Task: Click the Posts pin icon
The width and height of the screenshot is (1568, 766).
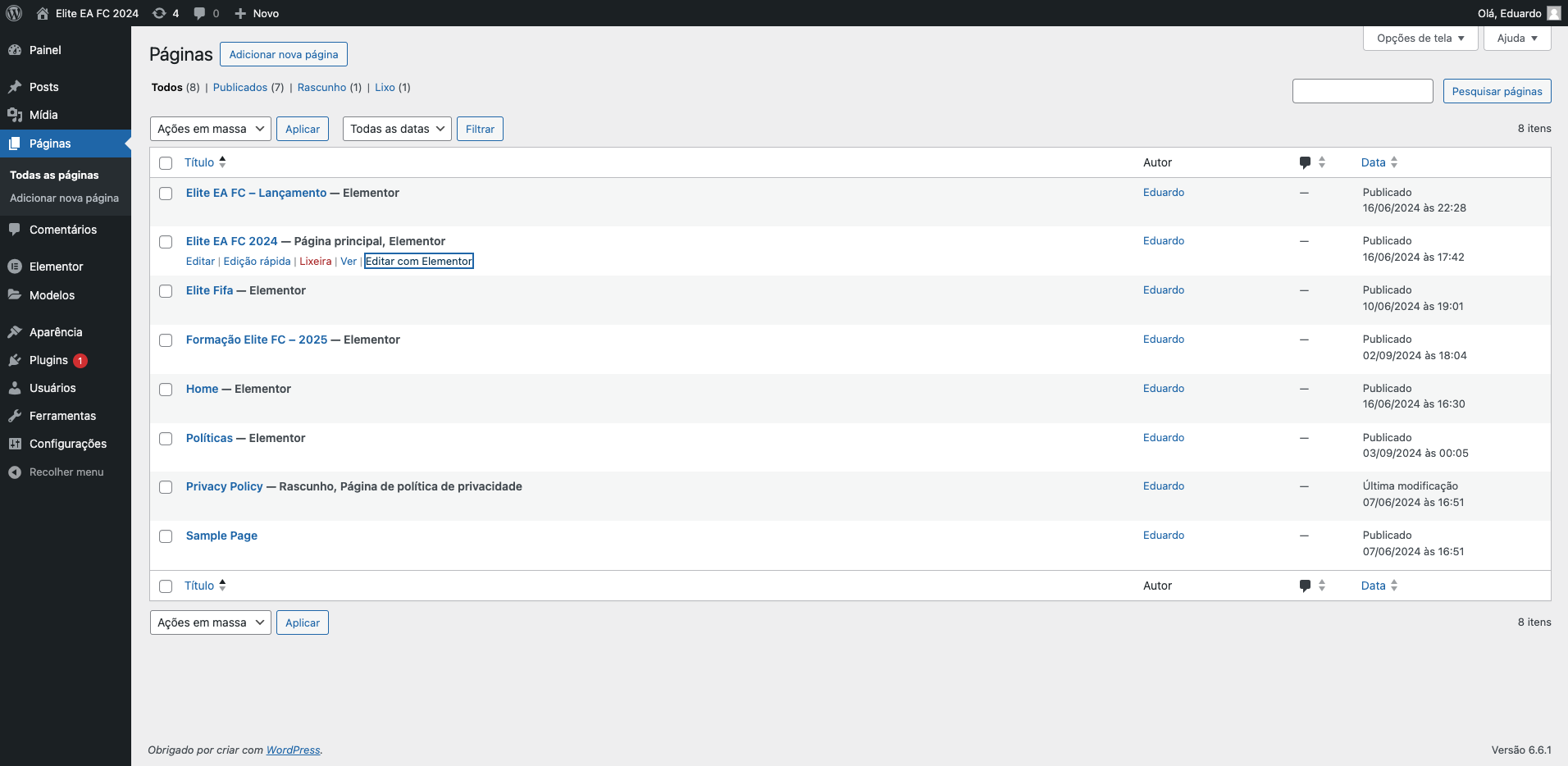Action: tap(15, 87)
